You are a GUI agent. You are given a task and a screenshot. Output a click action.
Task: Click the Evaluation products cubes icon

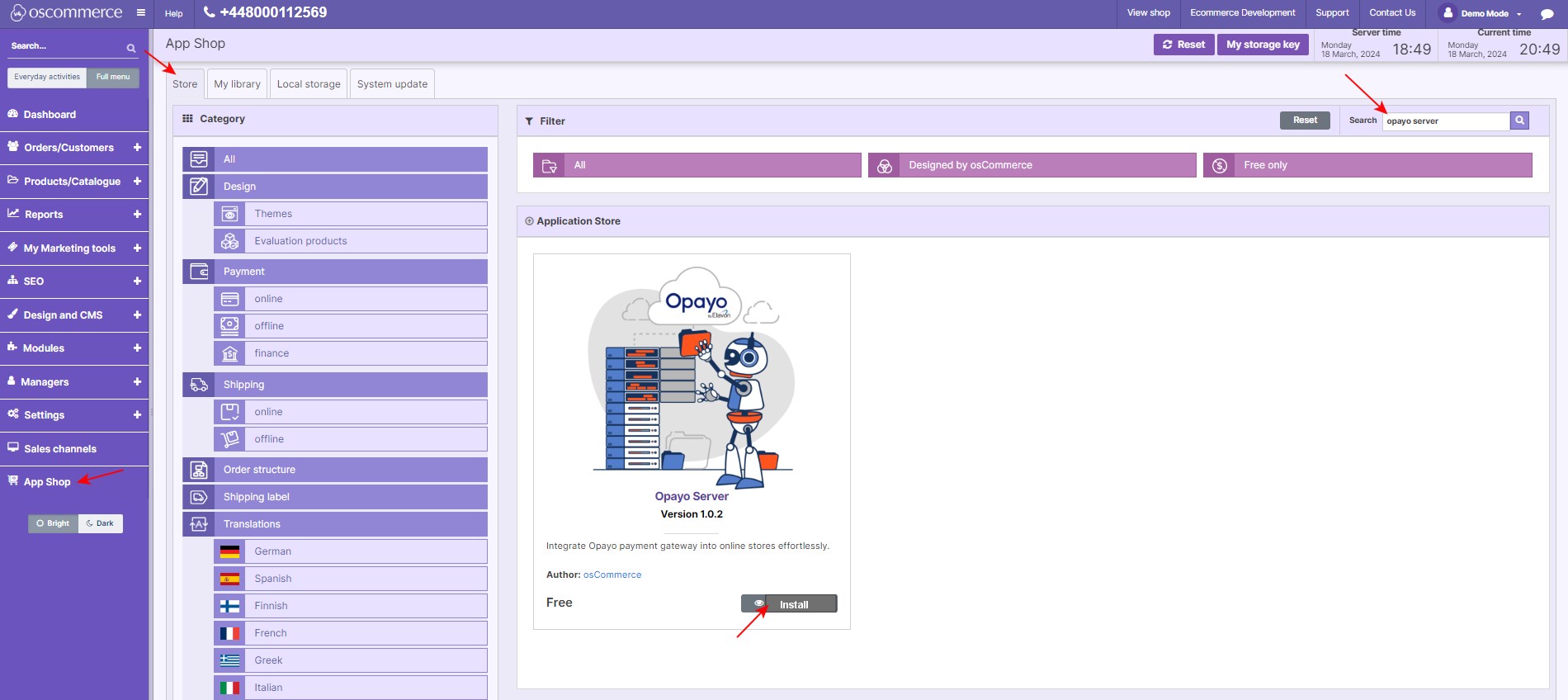click(x=229, y=241)
